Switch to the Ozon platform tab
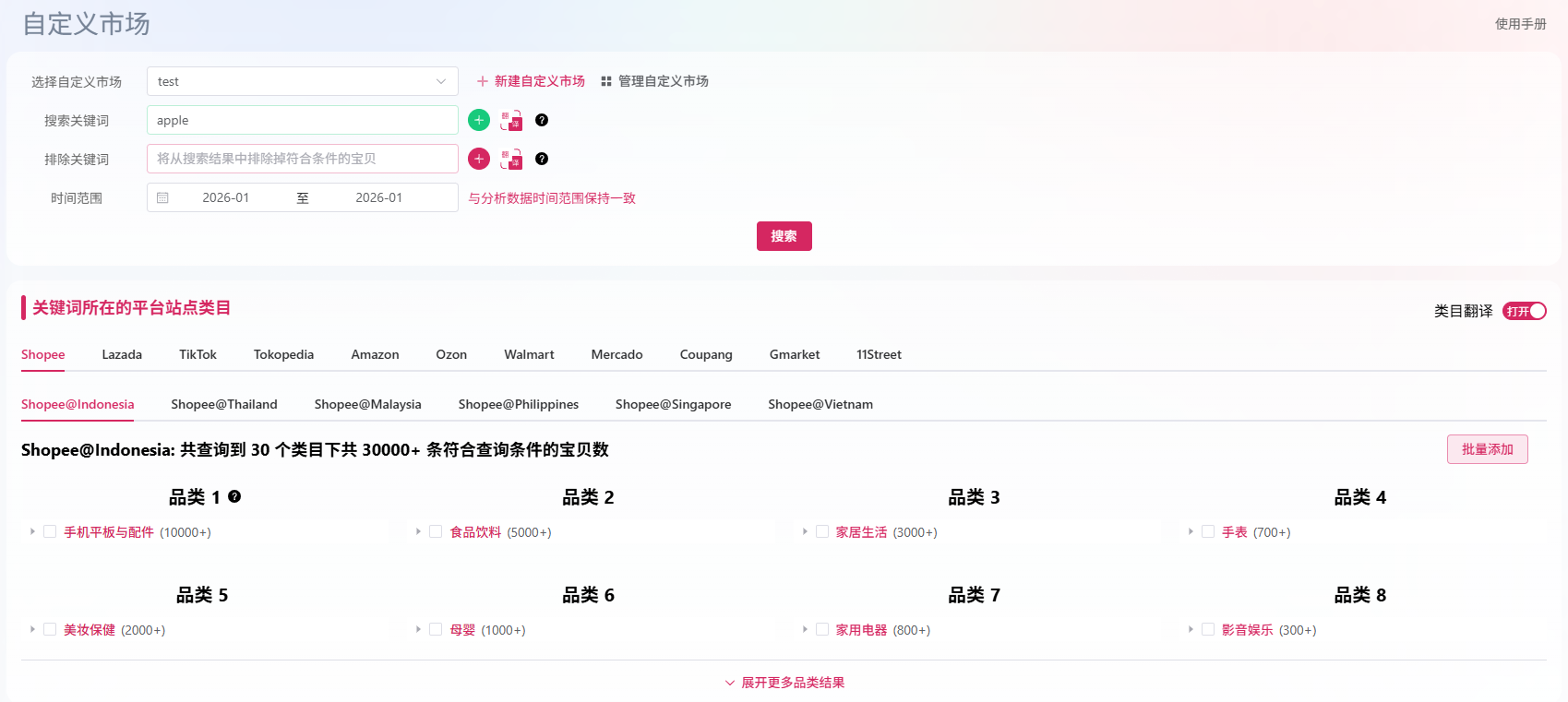This screenshot has width=1568, height=702. coord(451,354)
